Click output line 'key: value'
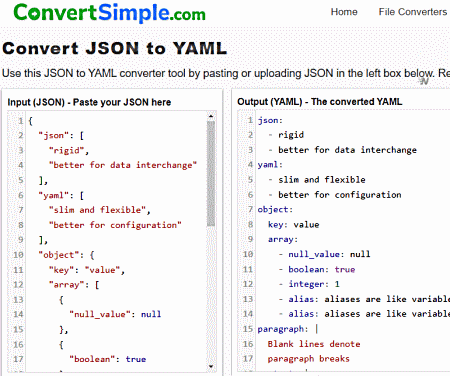450x376 pixels. [x=294, y=225]
